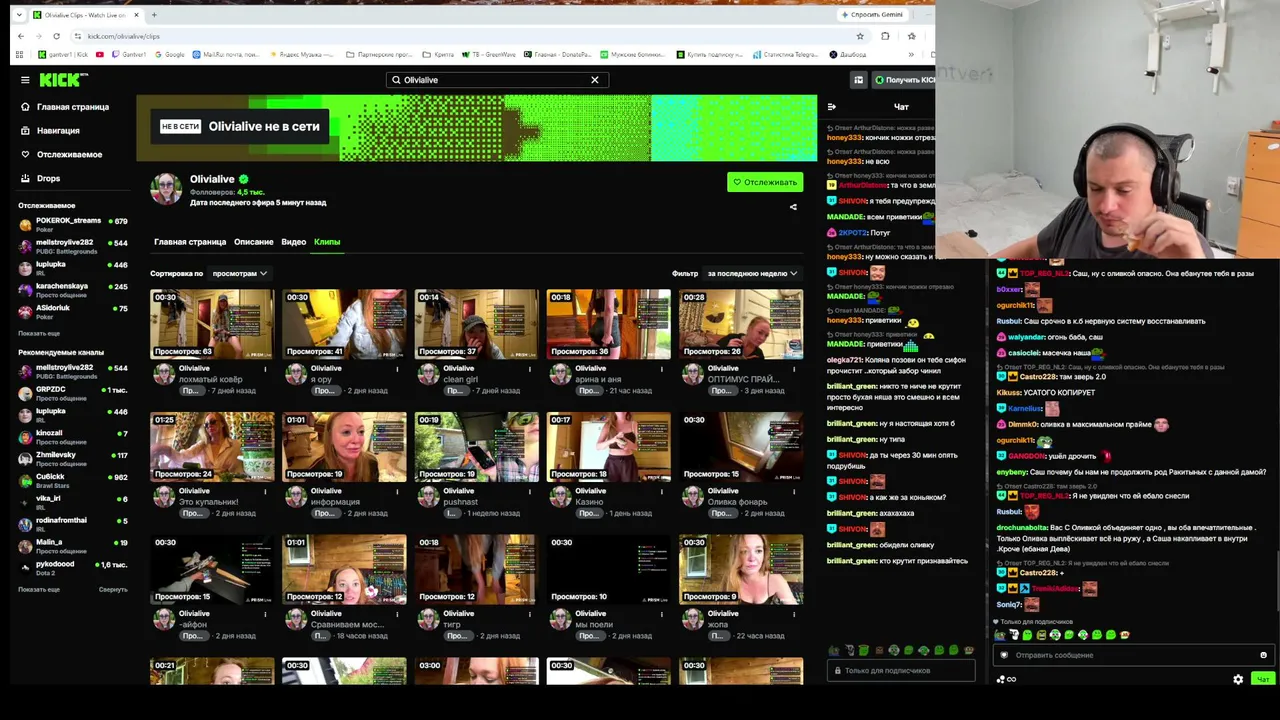Open the options menu for clip pushnast

click(529, 492)
